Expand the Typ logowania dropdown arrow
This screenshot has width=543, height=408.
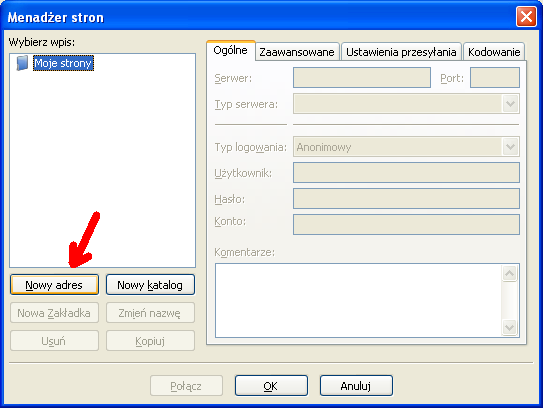(x=510, y=147)
